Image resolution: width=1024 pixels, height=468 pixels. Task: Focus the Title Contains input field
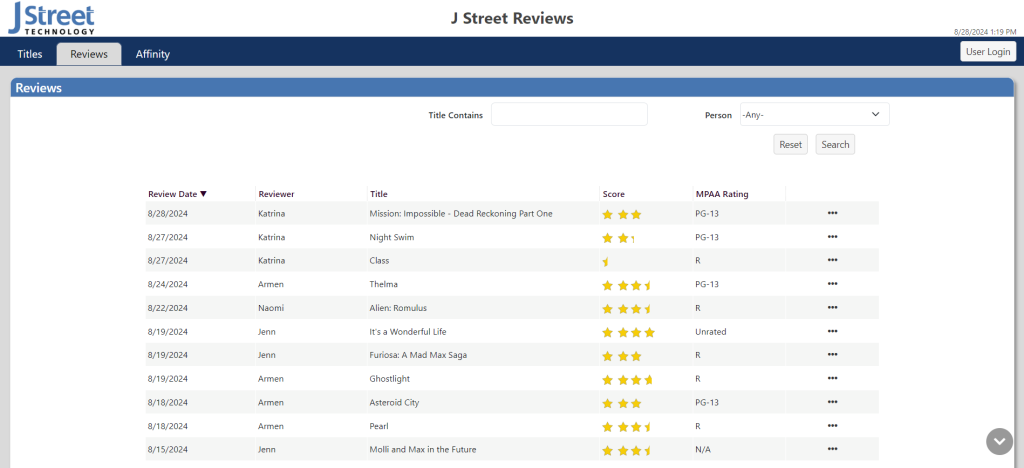point(569,114)
